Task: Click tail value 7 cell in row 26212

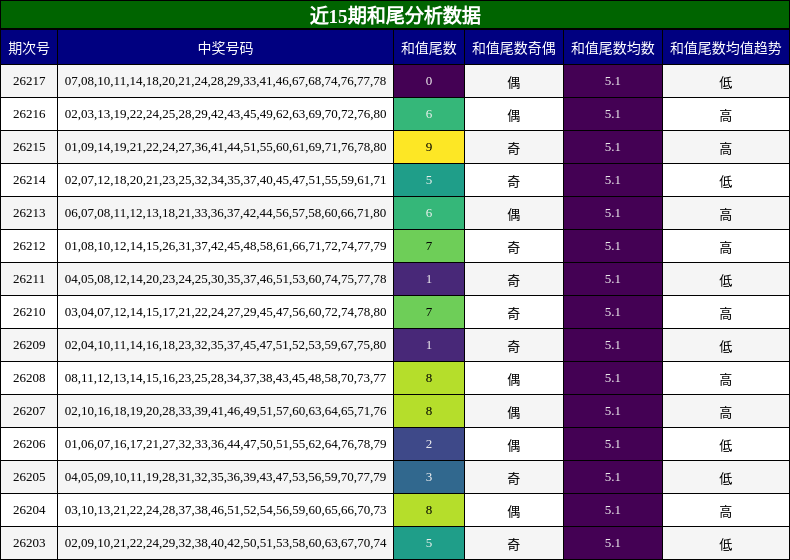Action: tap(429, 246)
